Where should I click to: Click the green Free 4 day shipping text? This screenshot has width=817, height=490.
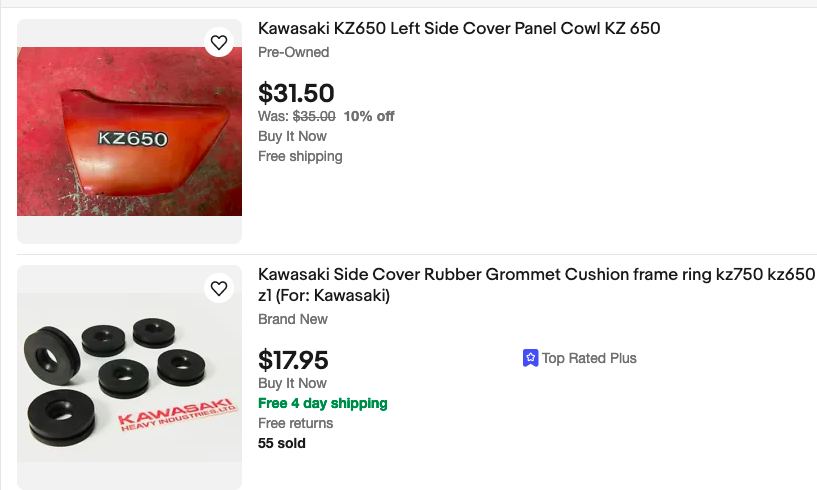click(x=322, y=403)
